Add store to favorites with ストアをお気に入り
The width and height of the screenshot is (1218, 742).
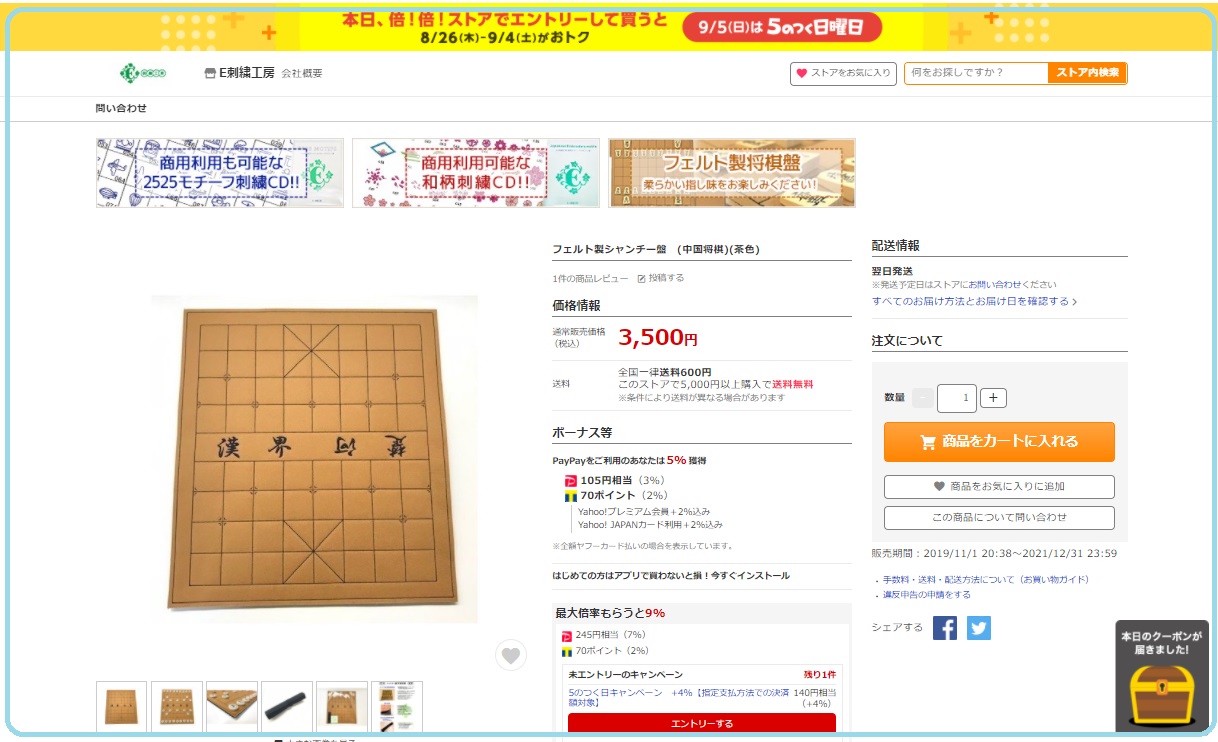point(842,73)
